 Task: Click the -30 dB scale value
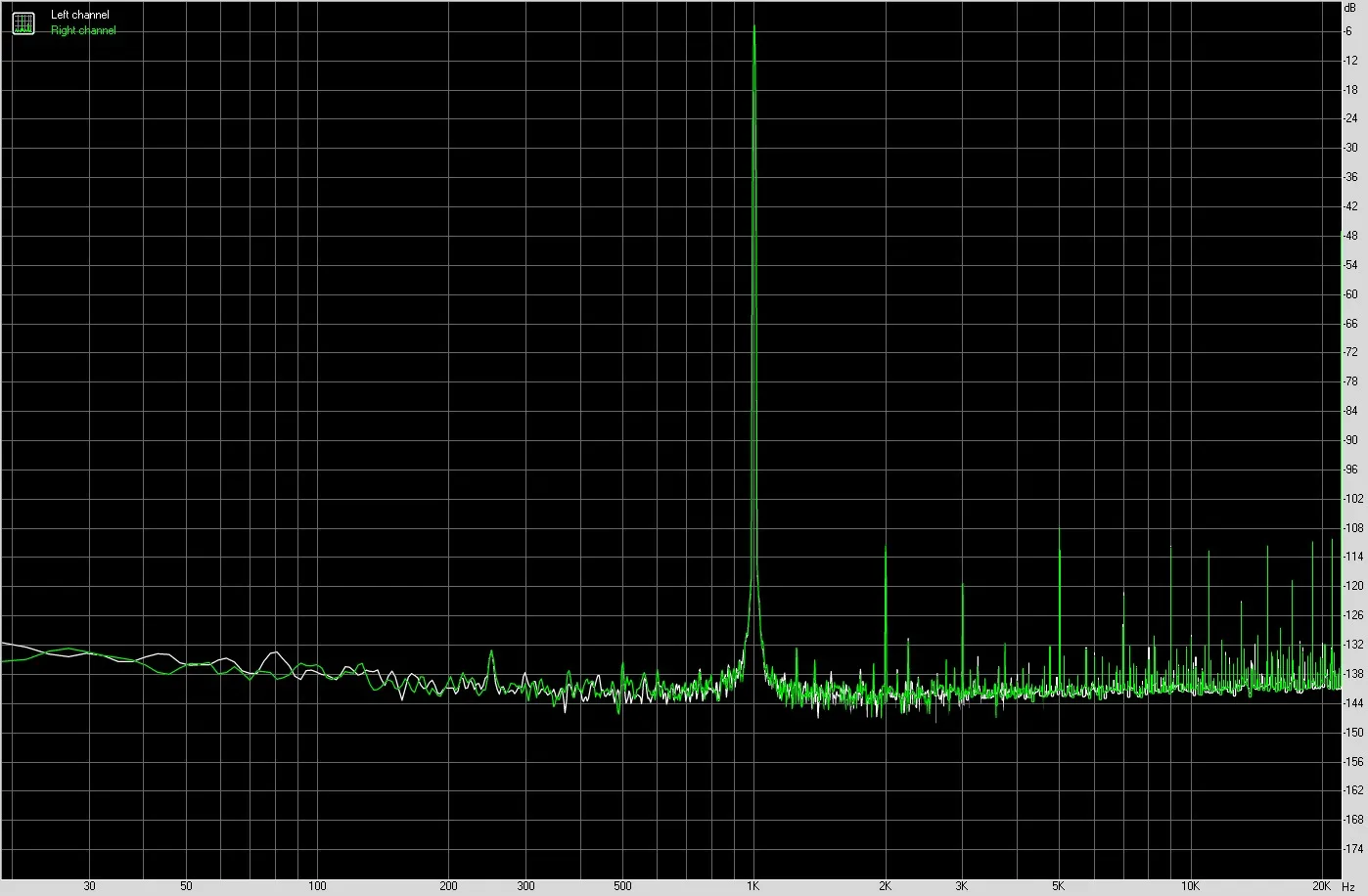click(x=1350, y=148)
